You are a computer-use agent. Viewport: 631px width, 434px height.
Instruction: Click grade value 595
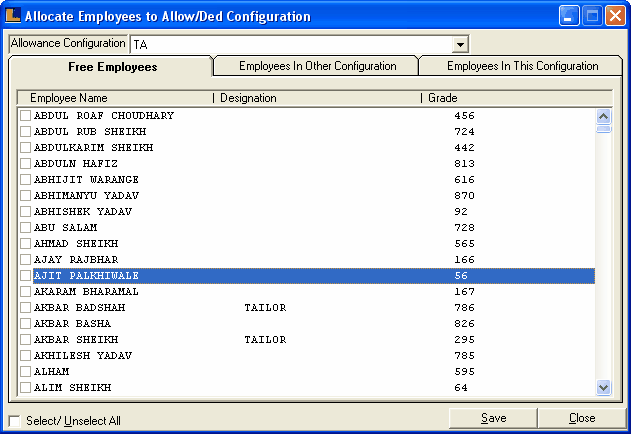(x=464, y=372)
